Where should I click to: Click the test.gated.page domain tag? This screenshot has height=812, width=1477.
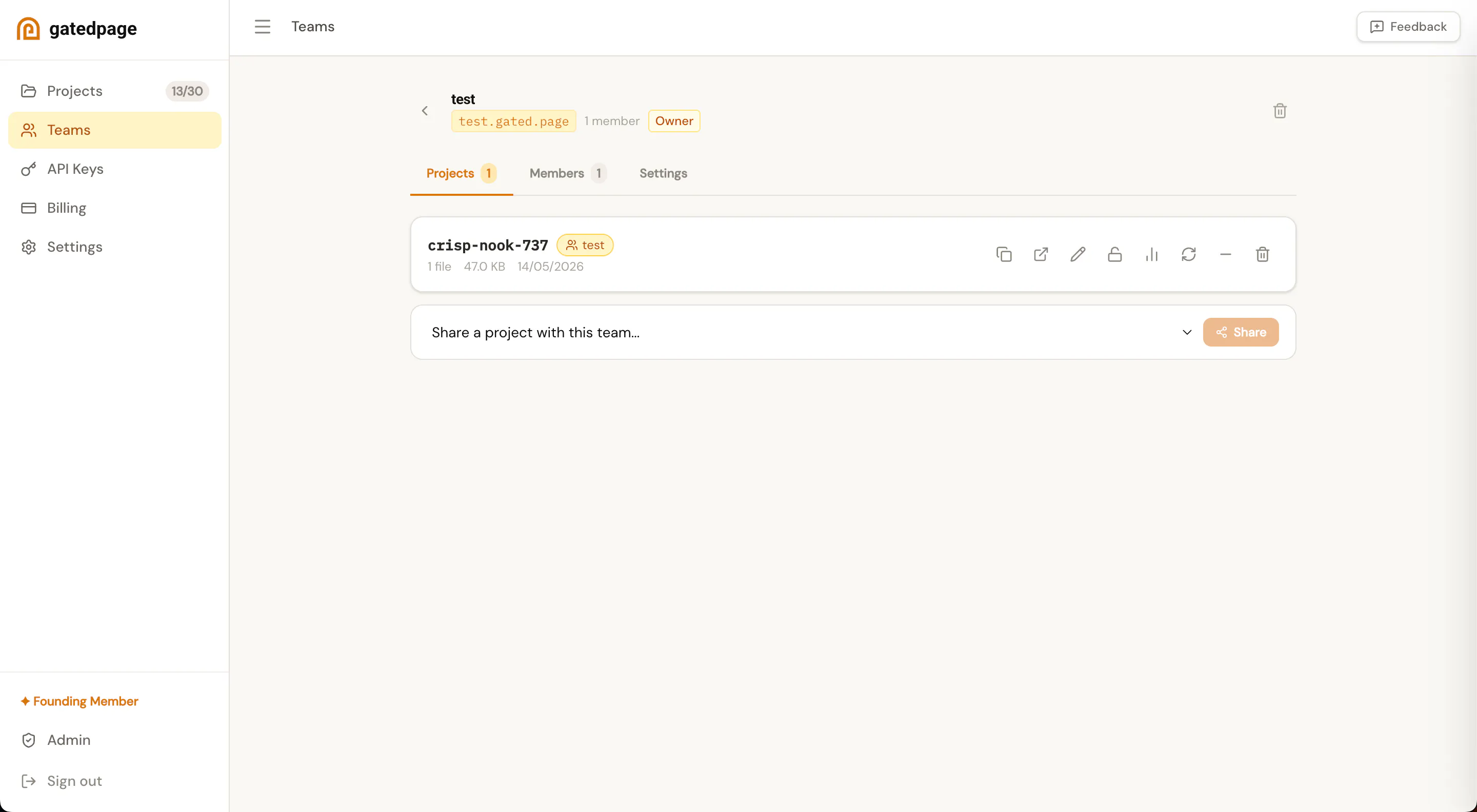[x=513, y=121]
